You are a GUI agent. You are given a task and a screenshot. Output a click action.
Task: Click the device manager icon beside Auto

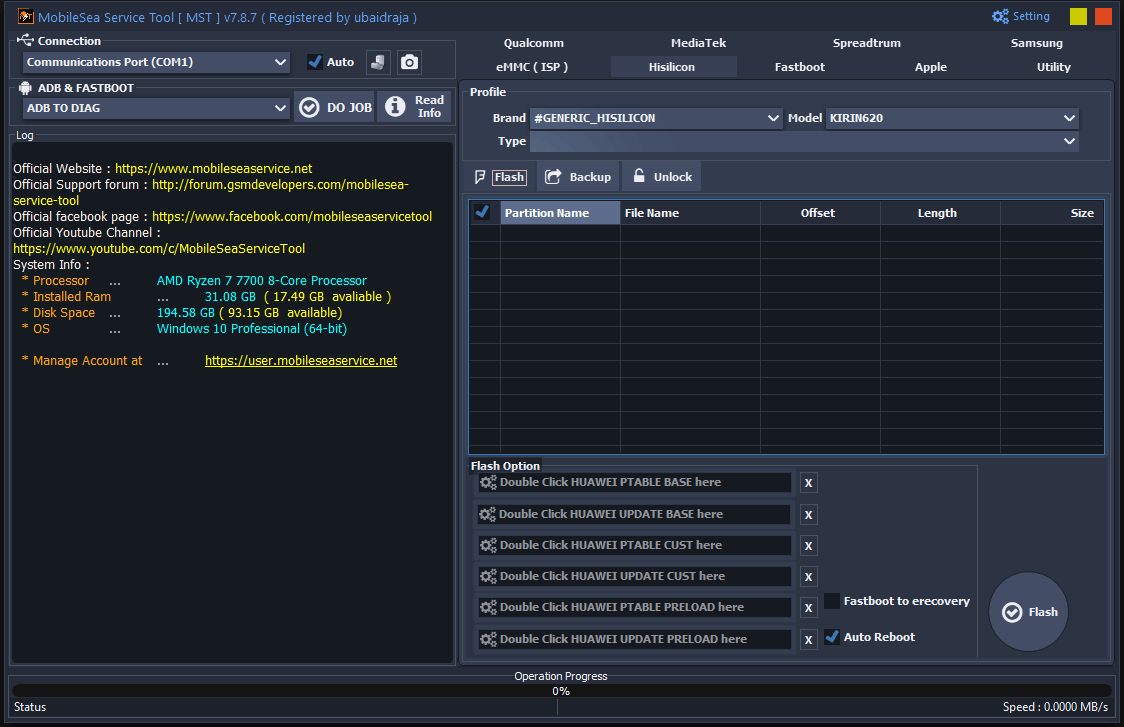378,62
